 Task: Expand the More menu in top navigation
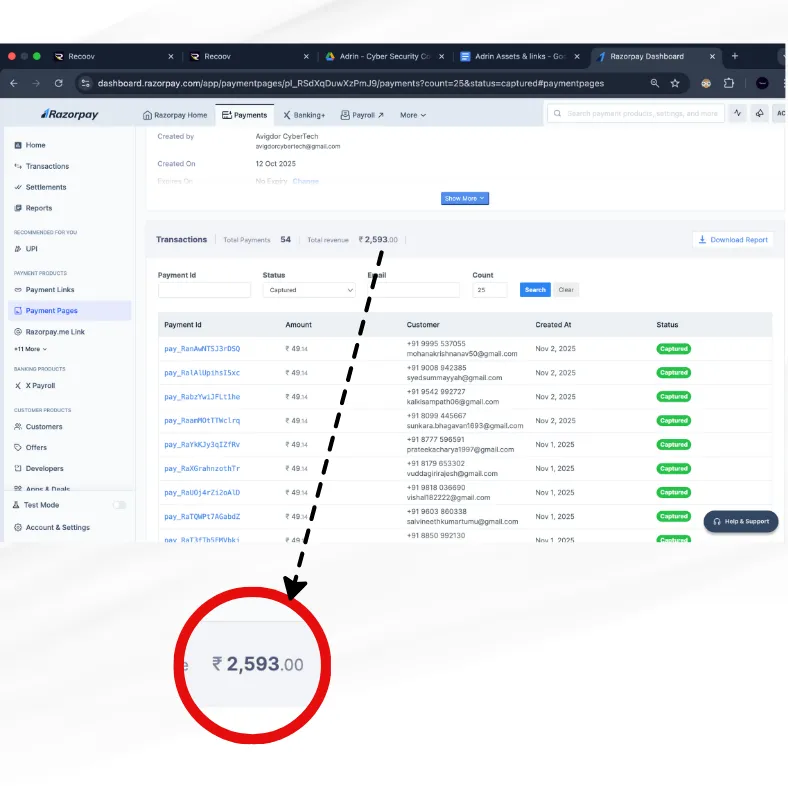[413, 115]
